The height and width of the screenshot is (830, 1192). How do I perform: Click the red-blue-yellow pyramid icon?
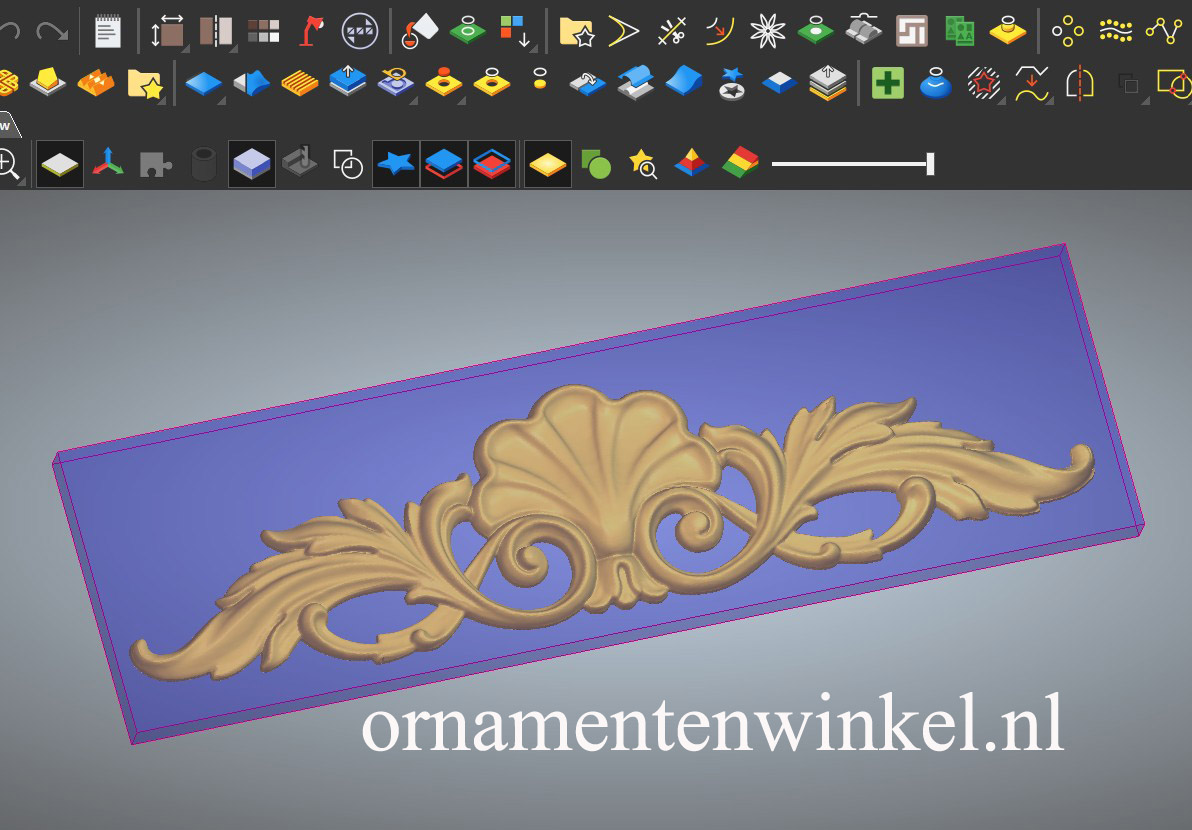[x=691, y=163]
